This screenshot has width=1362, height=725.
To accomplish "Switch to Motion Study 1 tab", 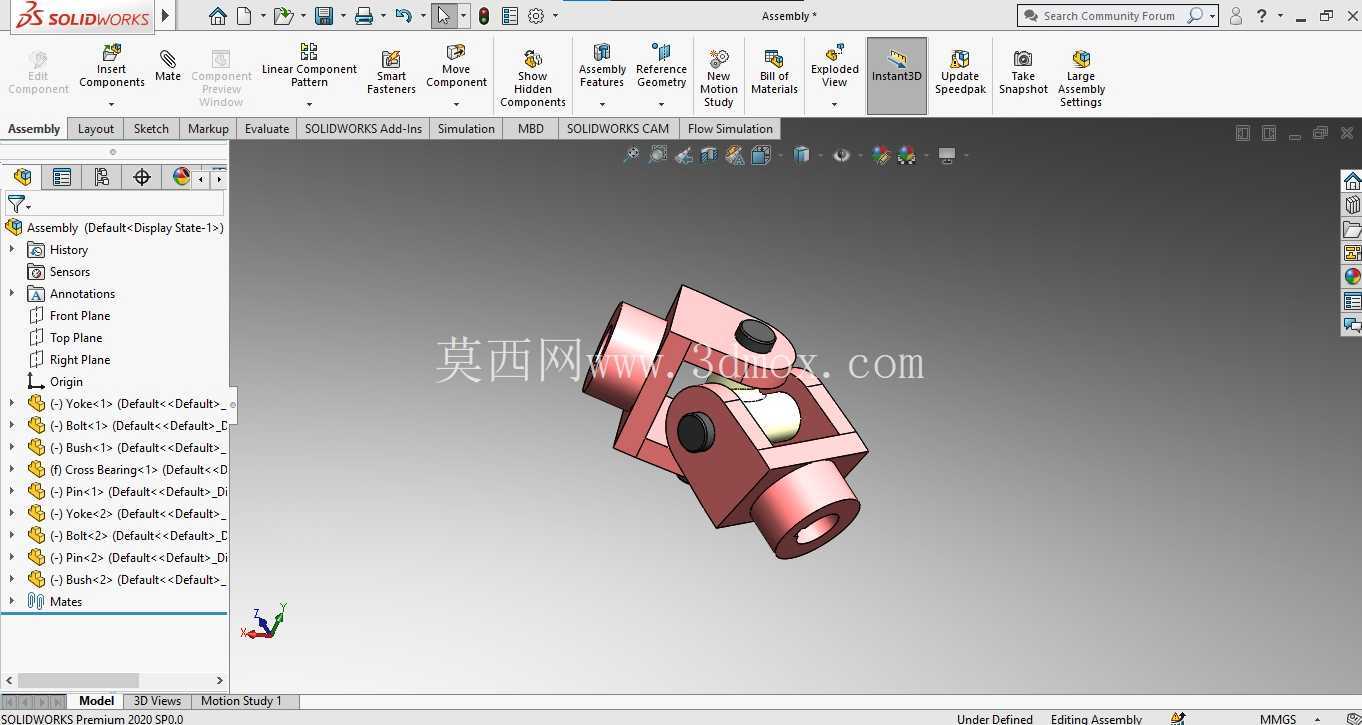I will point(241,701).
